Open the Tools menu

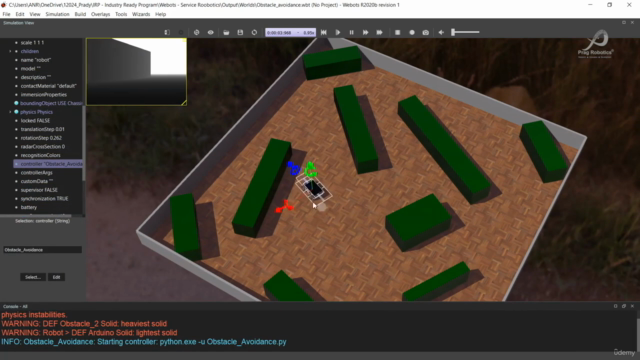[x=121, y=14]
